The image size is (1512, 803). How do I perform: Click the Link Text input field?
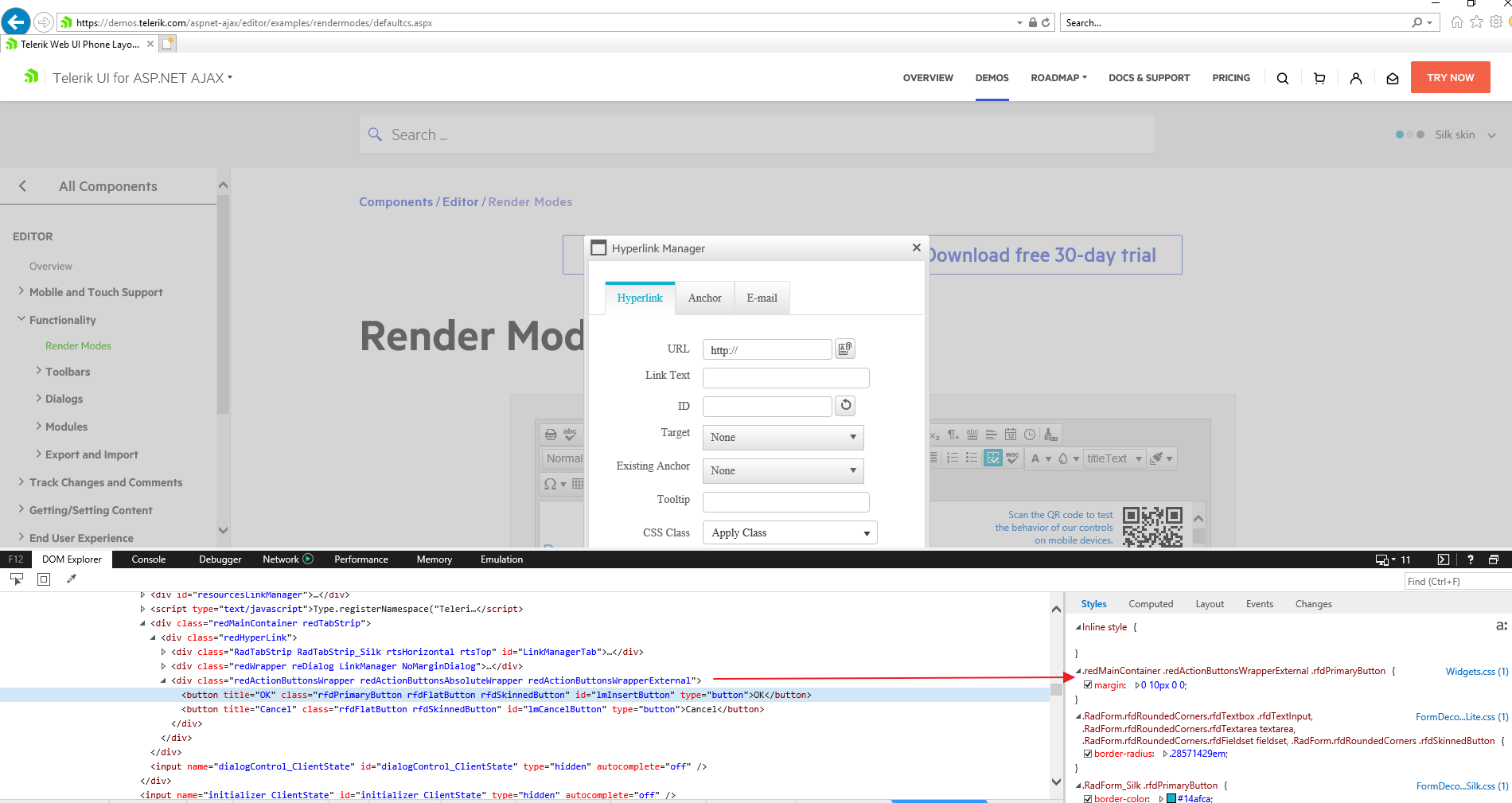click(x=786, y=377)
